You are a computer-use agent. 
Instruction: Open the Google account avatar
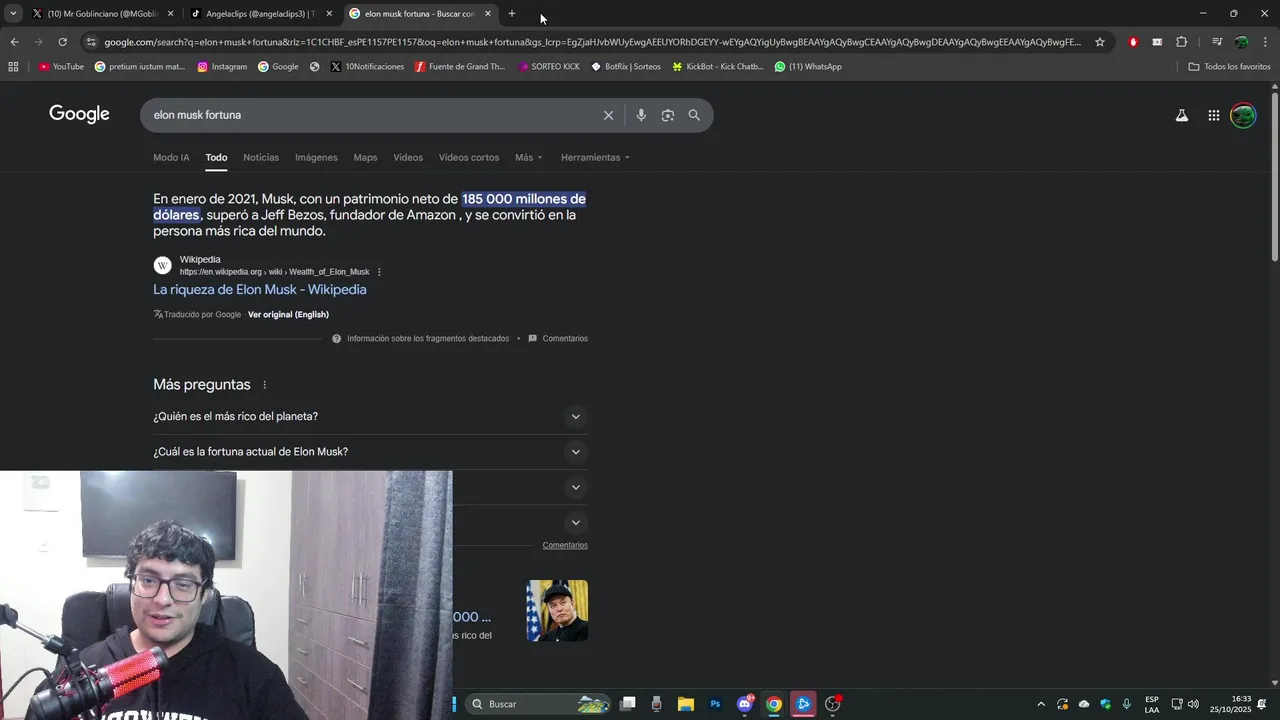(1243, 115)
